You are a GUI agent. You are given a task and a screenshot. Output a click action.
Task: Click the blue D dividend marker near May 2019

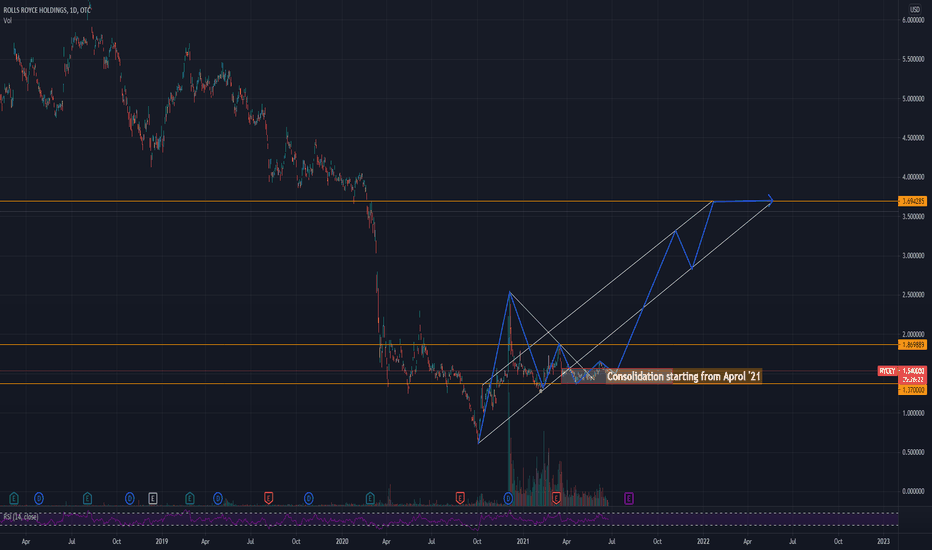pyautogui.click(x=218, y=498)
